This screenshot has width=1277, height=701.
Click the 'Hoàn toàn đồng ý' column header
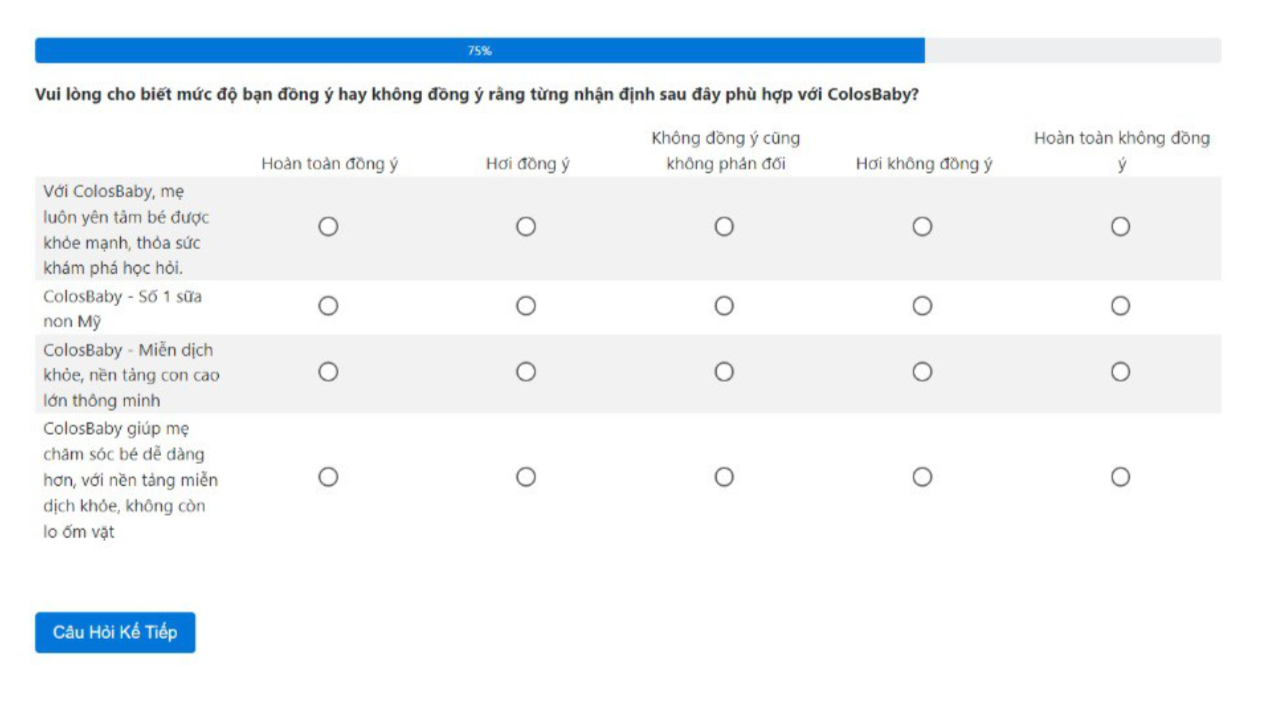tap(329, 164)
